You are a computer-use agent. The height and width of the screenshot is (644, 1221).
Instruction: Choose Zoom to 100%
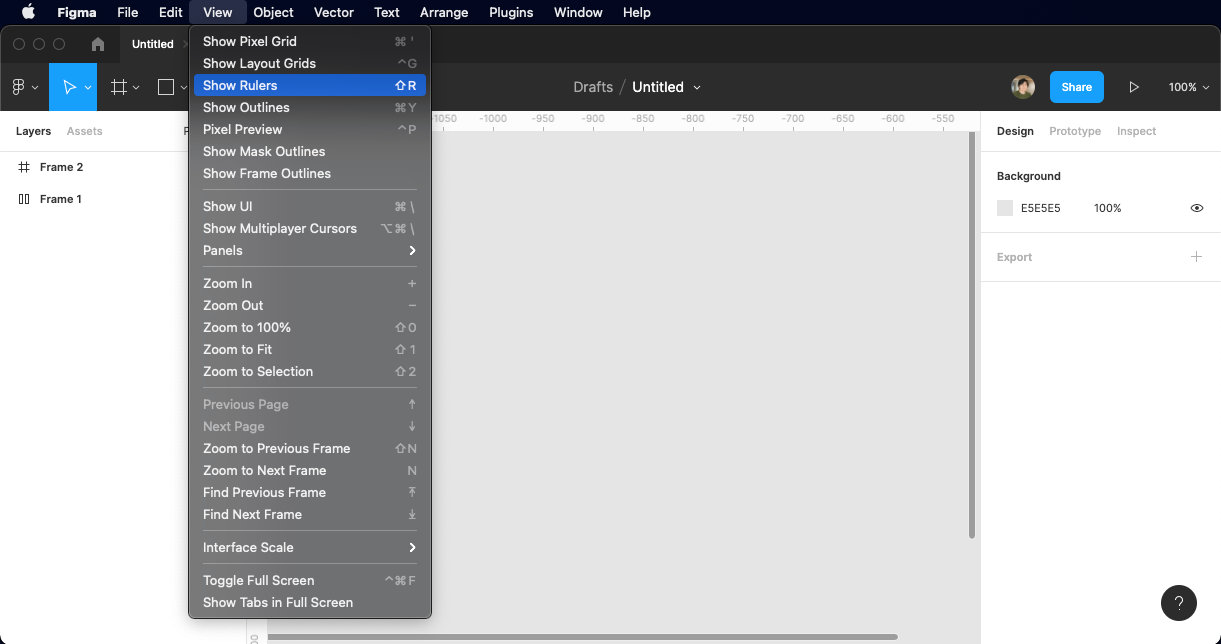point(310,327)
